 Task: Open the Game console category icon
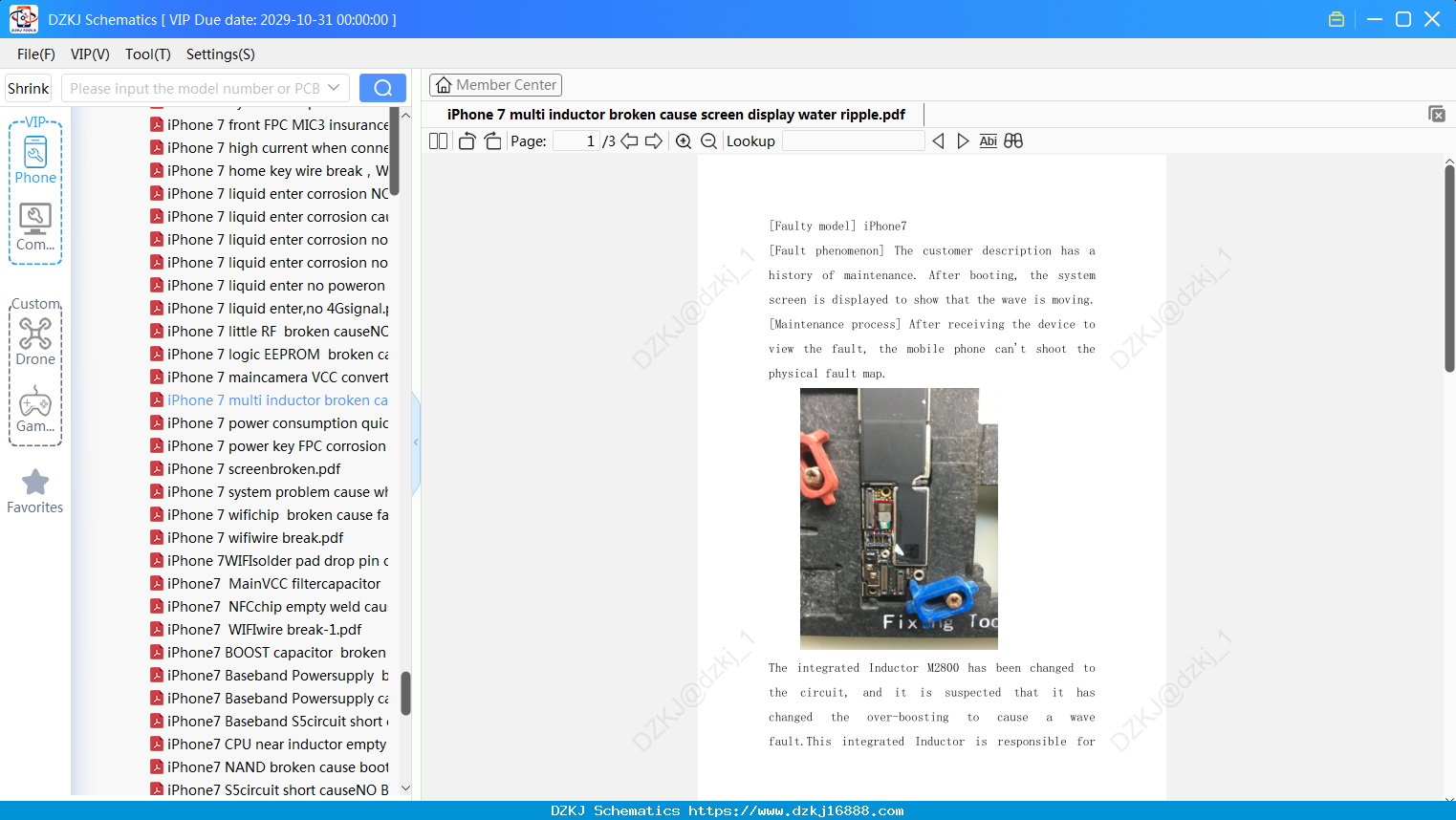(35, 401)
